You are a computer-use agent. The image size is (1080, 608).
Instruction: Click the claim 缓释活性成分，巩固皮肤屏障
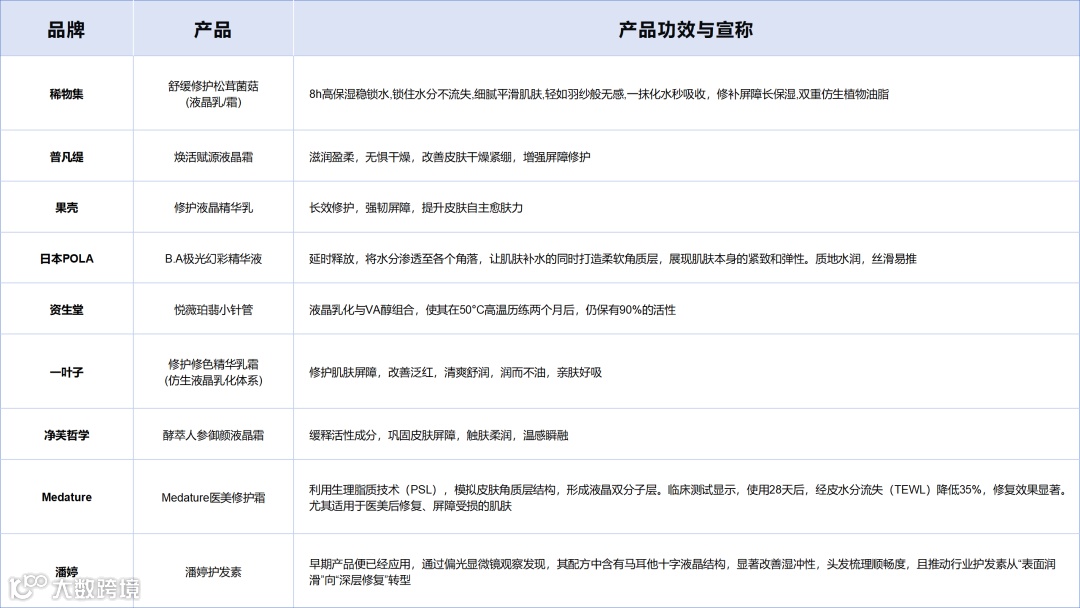(x=438, y=435)
